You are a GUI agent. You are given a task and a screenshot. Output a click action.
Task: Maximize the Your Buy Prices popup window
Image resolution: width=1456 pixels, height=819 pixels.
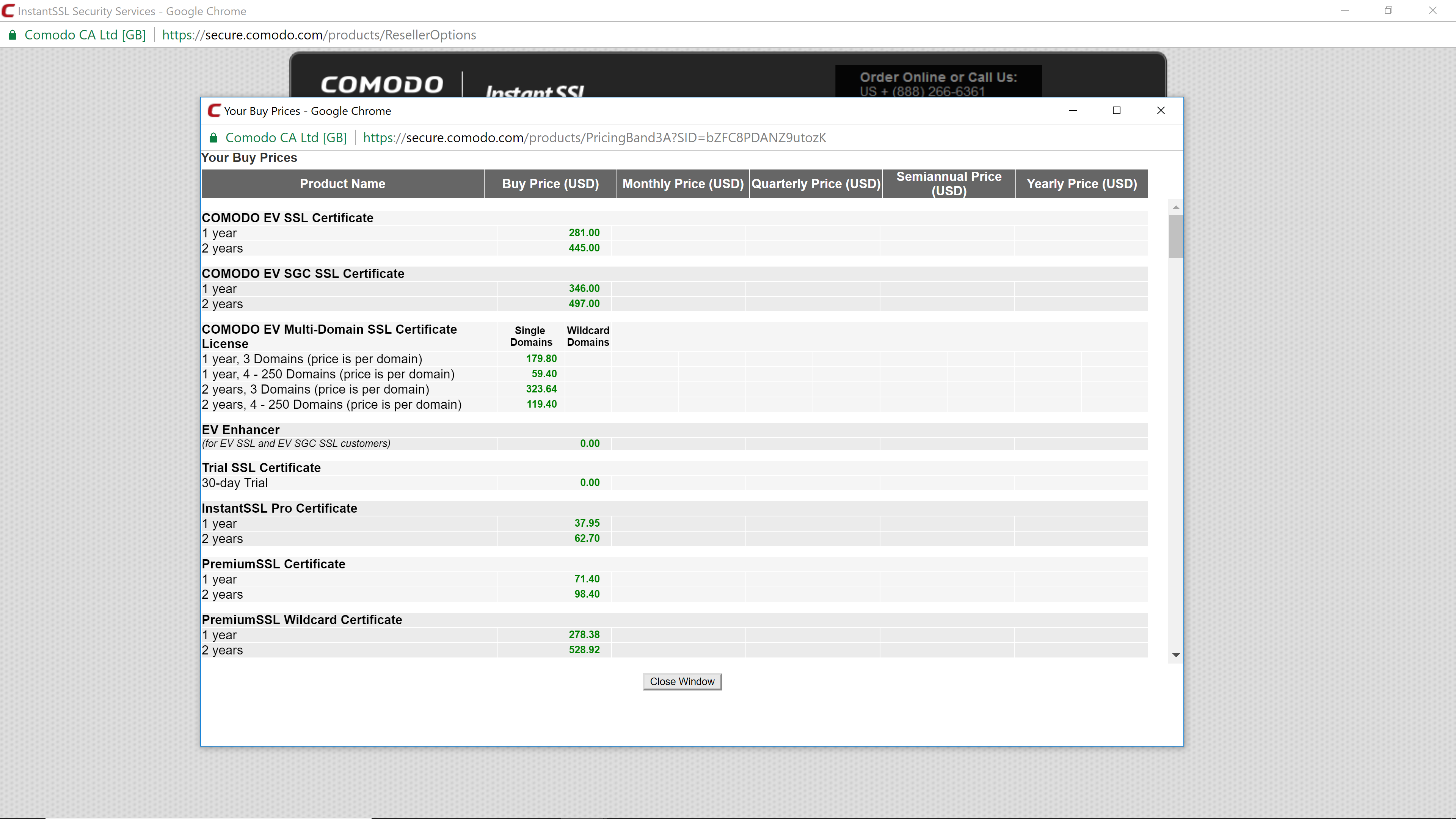[x=1116, y=111]
